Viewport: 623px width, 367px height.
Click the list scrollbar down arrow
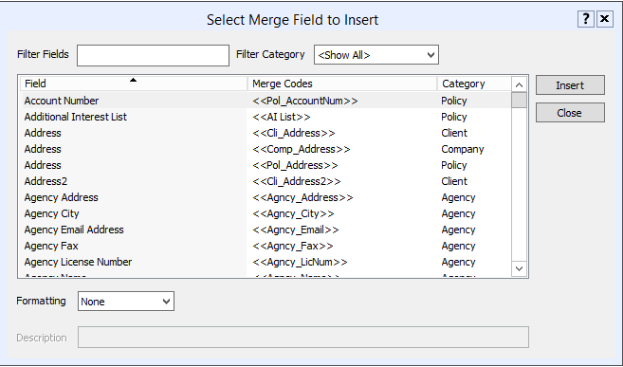[519, 268]
